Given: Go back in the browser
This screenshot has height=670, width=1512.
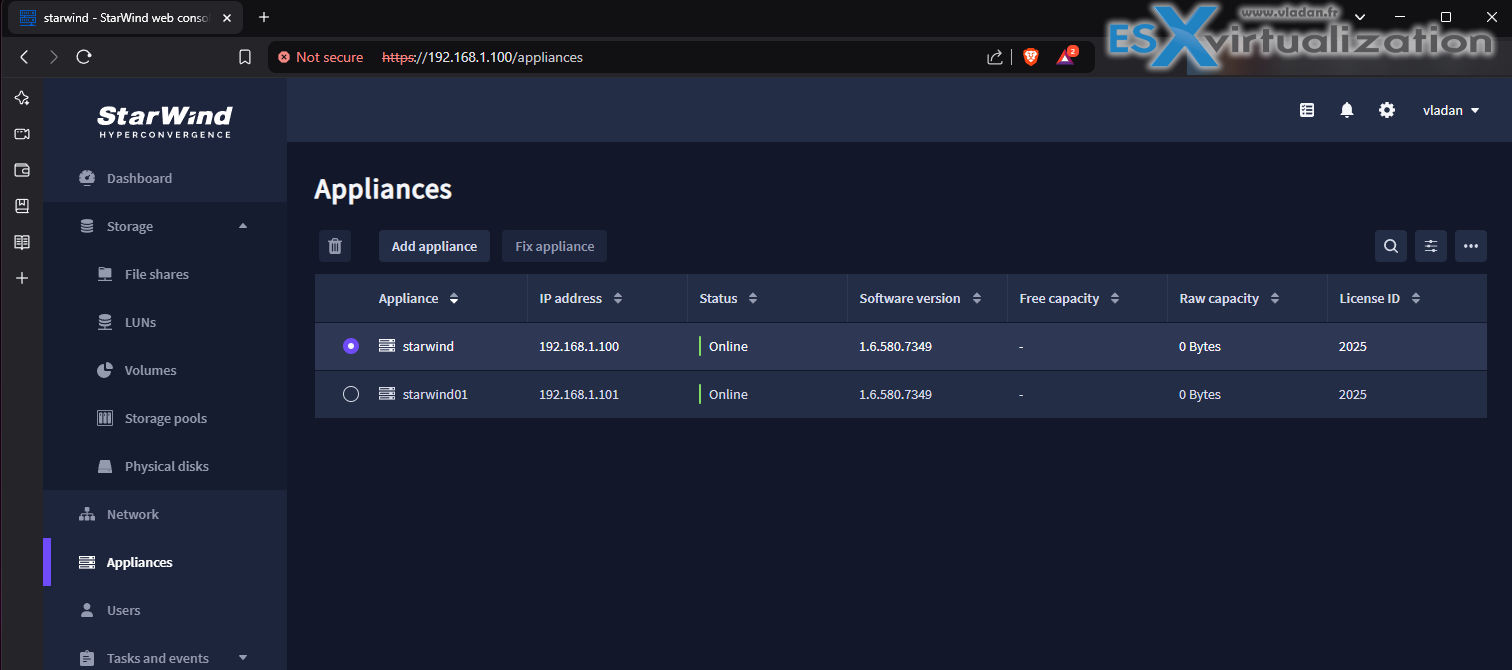Looking at the screenshot, I should (x=24, y=57).
